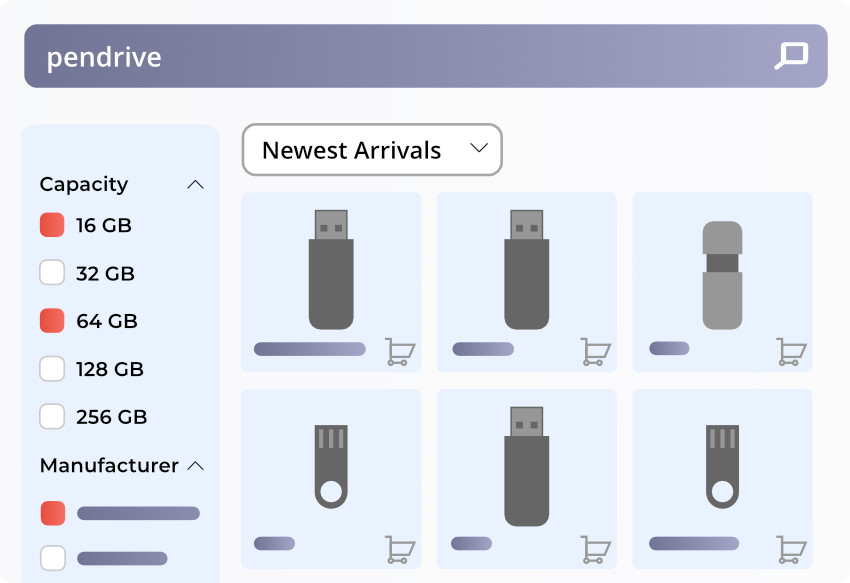850x583 pixels.
Task: Check the second Manufacturer filter
Action: 52,558
